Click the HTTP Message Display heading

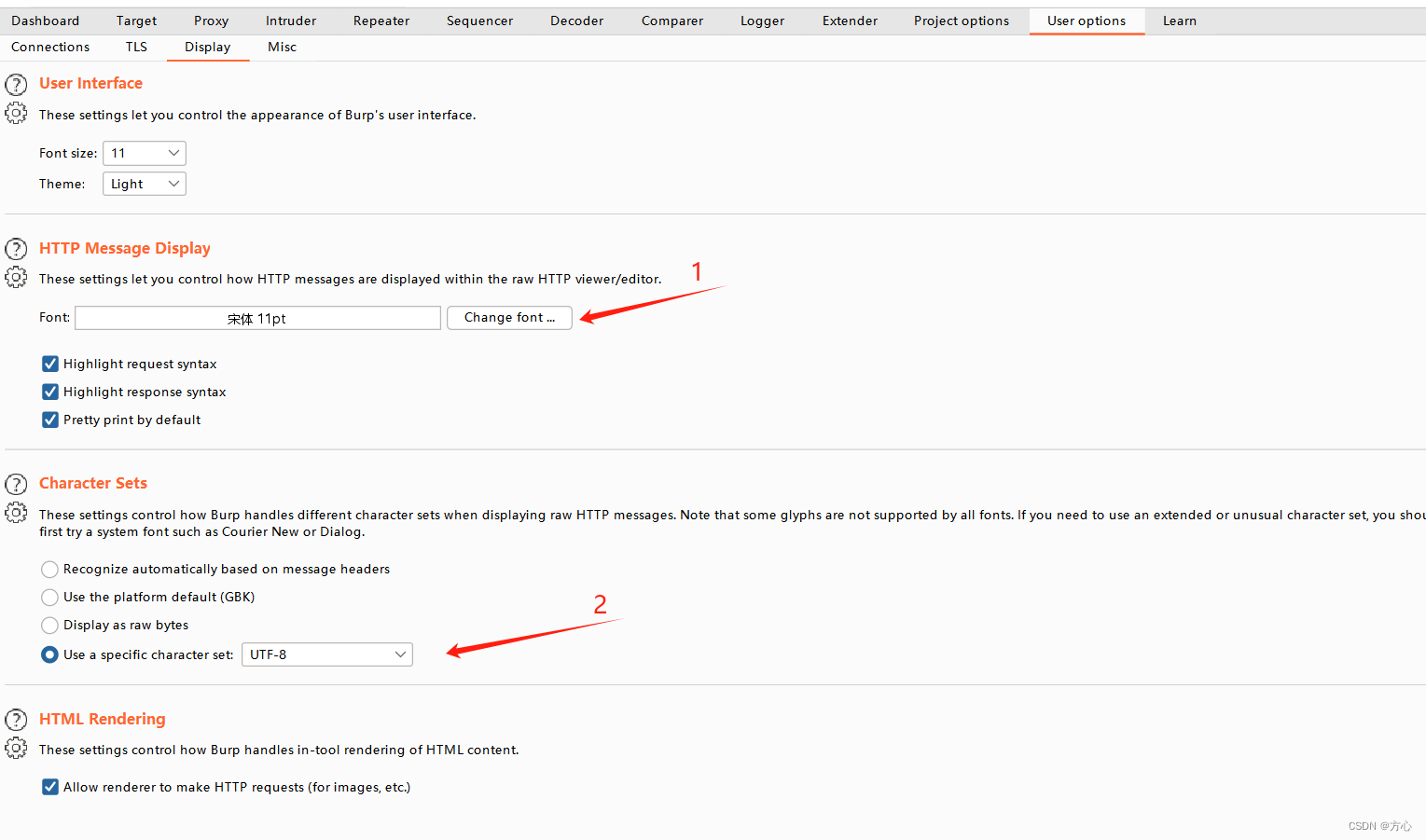tap(125, 248)
